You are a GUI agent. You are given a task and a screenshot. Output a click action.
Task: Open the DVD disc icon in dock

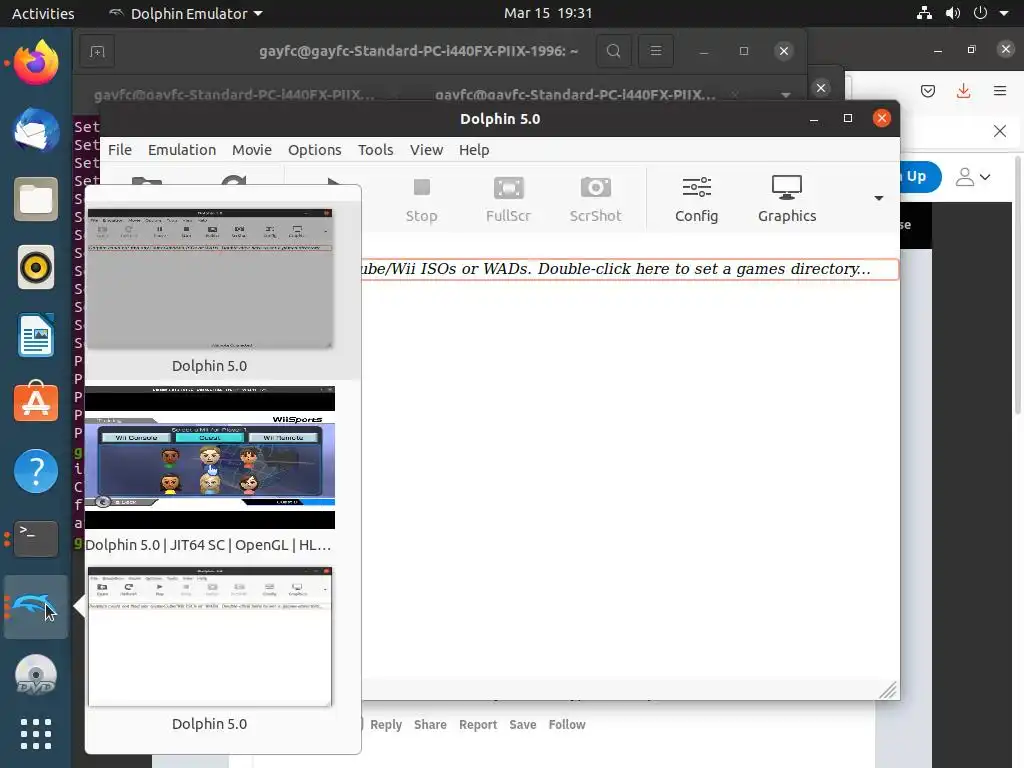pos(36,675)
